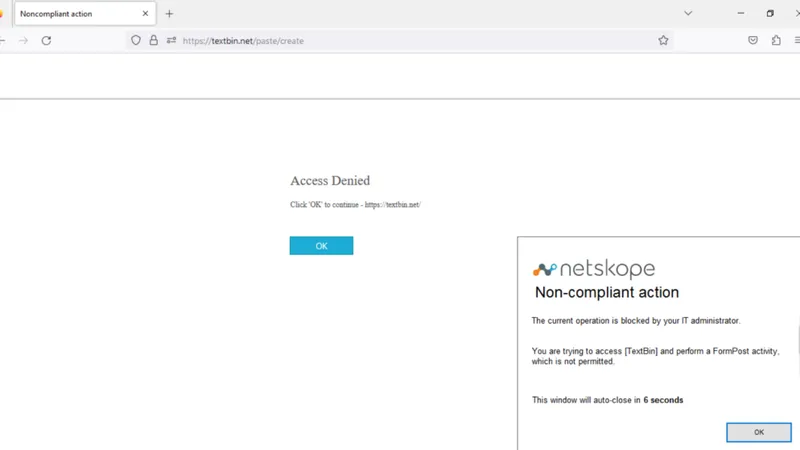Viewport: 800px width, 450px height.
Task: Click the forward navigation arrow
Action: click(23, 40)
